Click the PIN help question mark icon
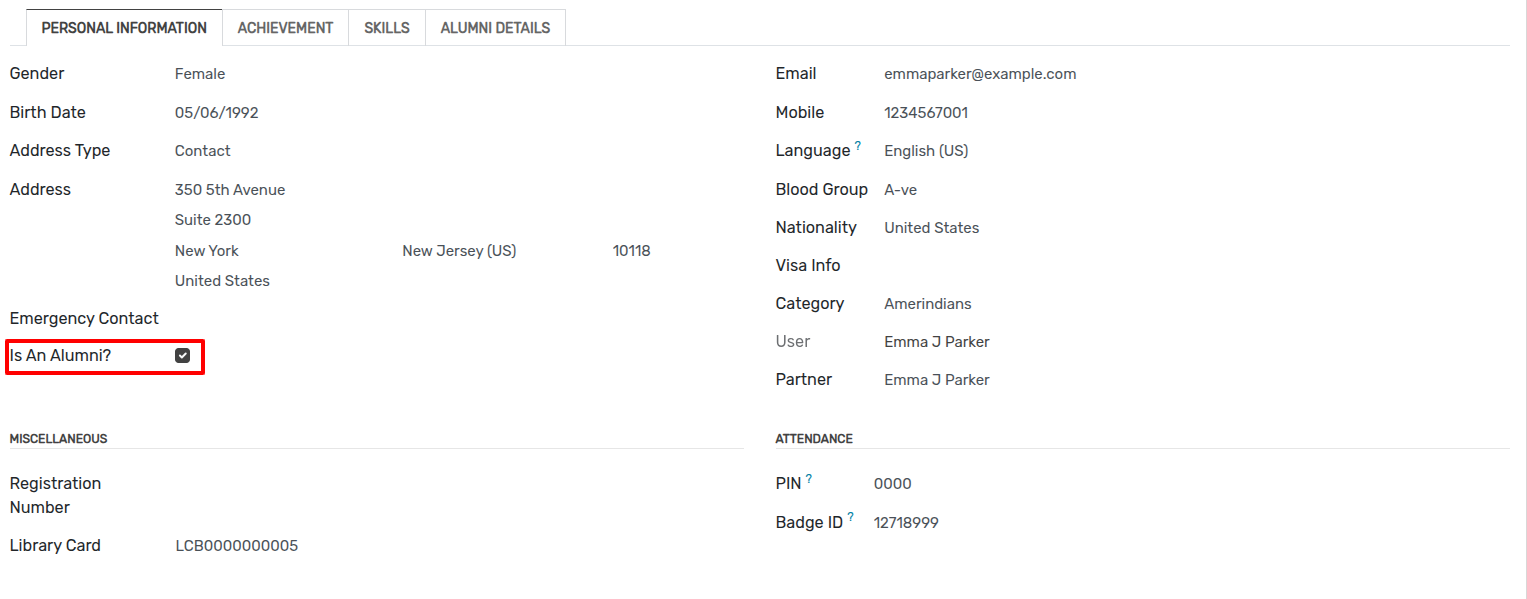This screenshot has width=1527, height=599. [809, 479]
